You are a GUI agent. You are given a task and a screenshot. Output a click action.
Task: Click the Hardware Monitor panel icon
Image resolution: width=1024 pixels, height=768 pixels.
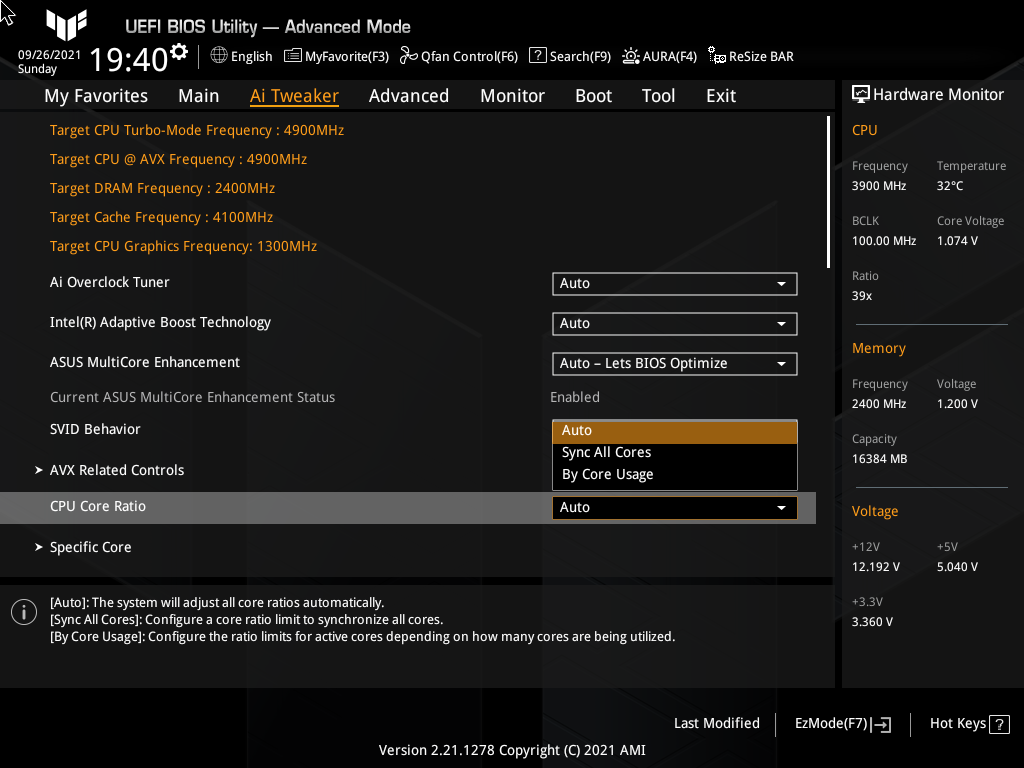(x=862, y=93)
